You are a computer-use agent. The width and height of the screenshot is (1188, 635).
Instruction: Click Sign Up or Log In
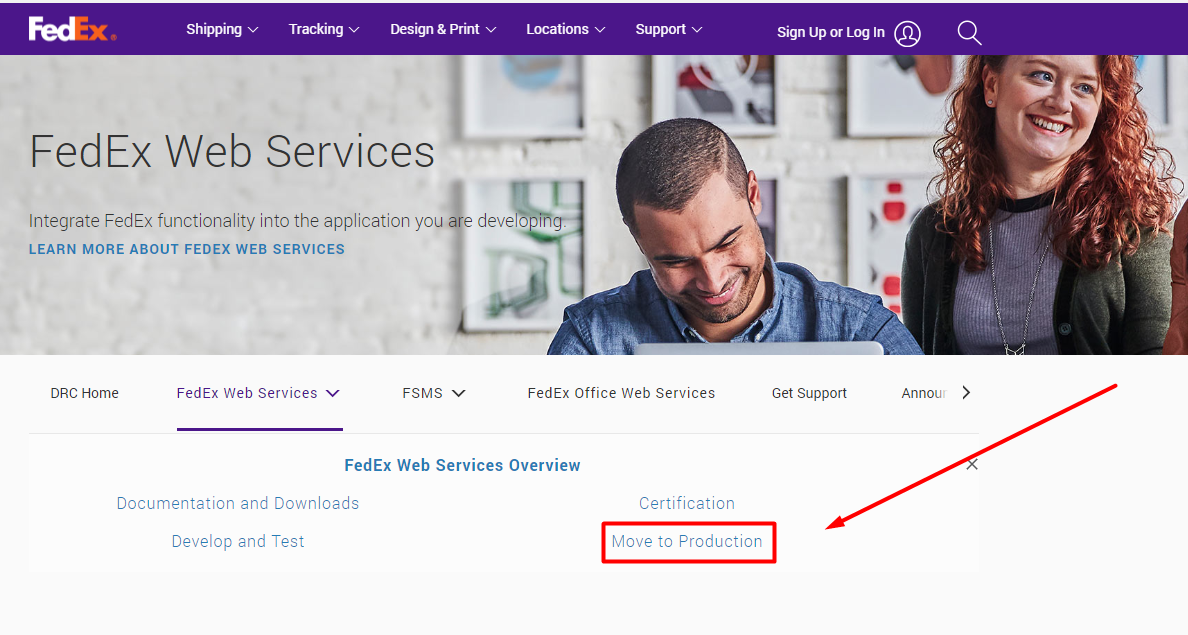coord(830,33)
